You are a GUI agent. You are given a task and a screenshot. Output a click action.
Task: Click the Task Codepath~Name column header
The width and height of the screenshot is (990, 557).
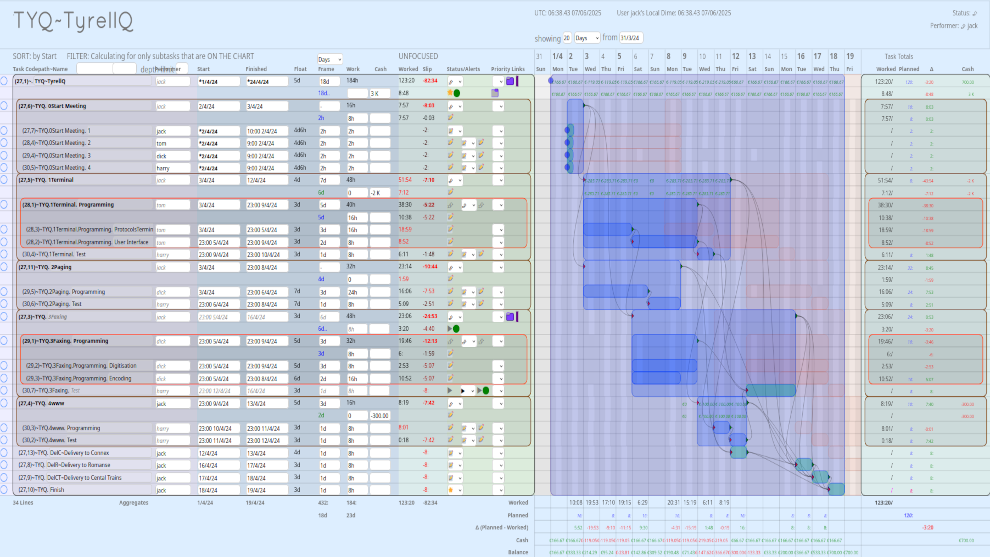click(x=41, y=69)
